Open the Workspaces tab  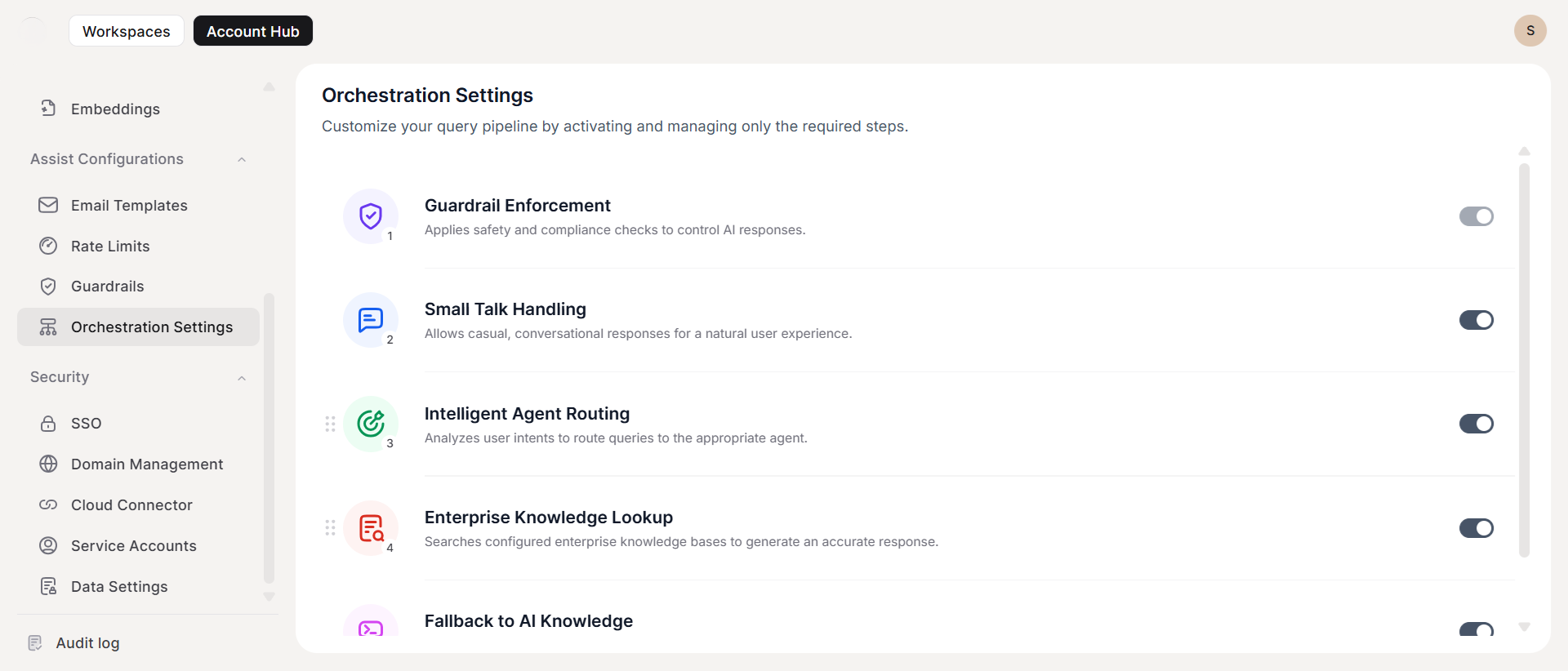(x=126, y=31)
